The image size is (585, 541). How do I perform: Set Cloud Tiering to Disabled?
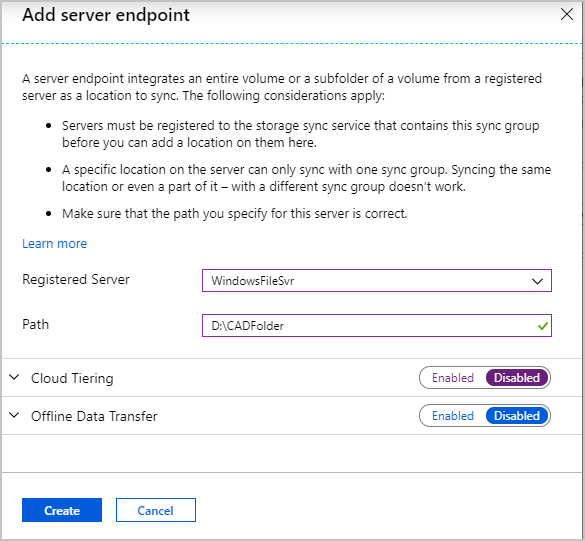point(517,378)
